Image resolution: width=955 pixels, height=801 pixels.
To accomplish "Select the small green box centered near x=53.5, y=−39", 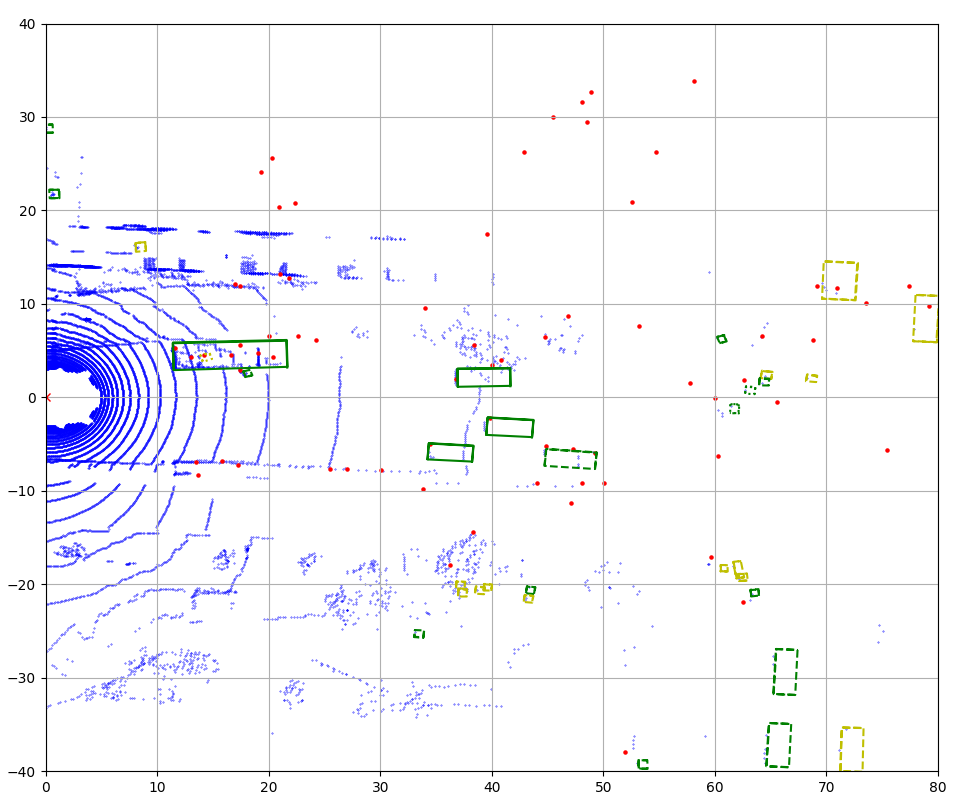I will (x=643, y=764).
